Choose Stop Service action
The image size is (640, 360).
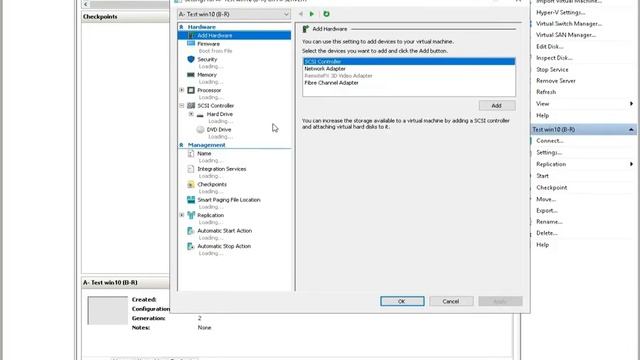pos(552,69)
